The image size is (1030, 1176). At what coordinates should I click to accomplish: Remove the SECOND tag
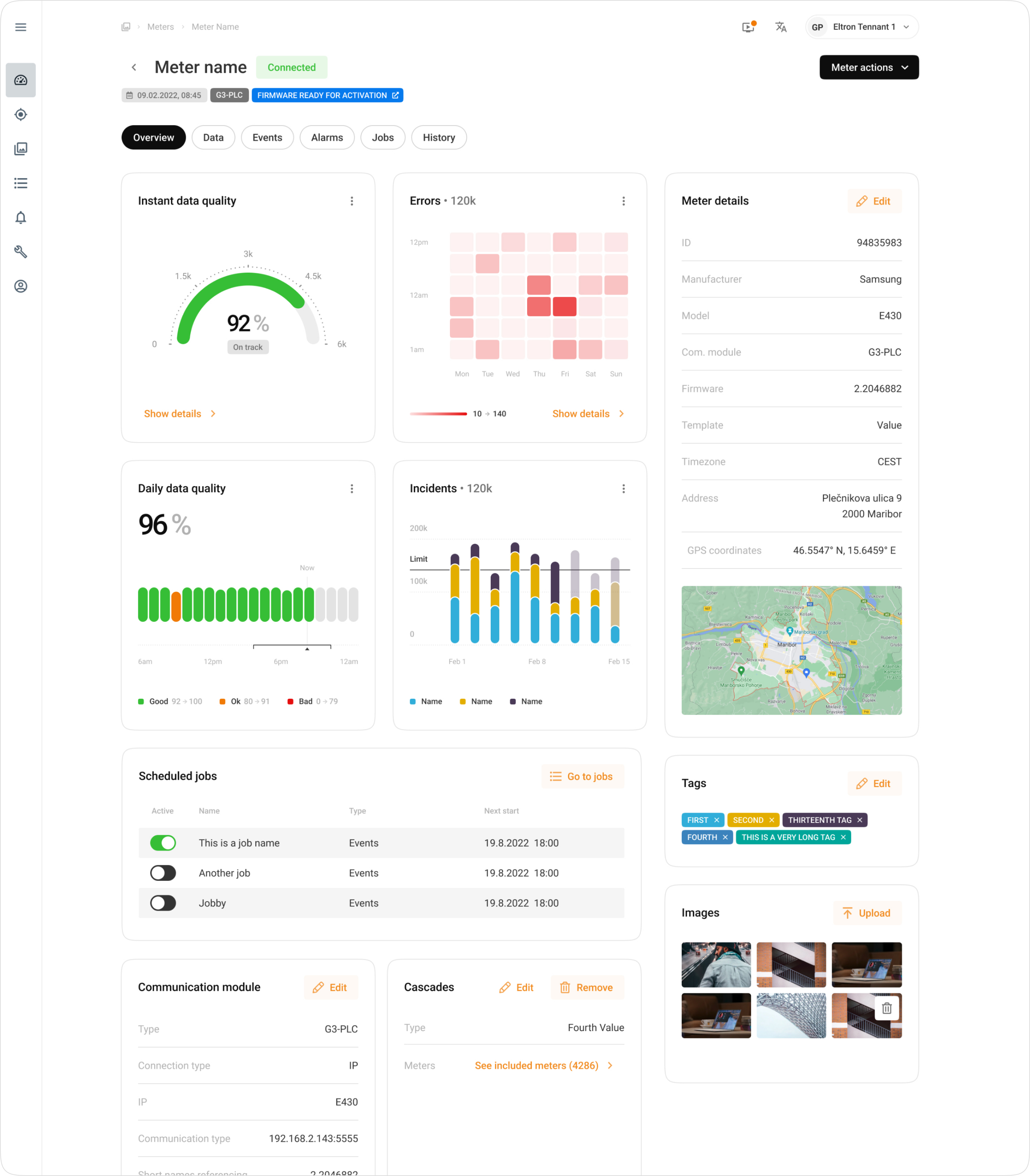tap(771, 820)
